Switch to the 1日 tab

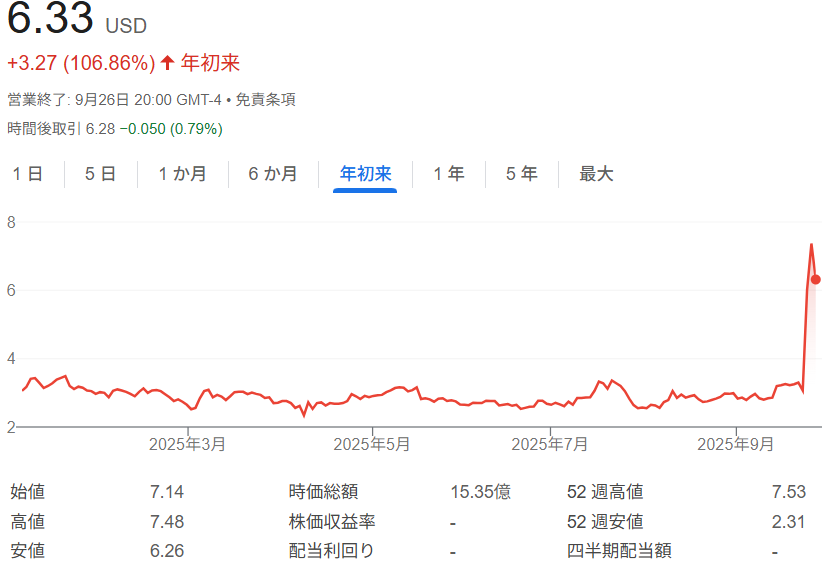click(x=27, y=174)
